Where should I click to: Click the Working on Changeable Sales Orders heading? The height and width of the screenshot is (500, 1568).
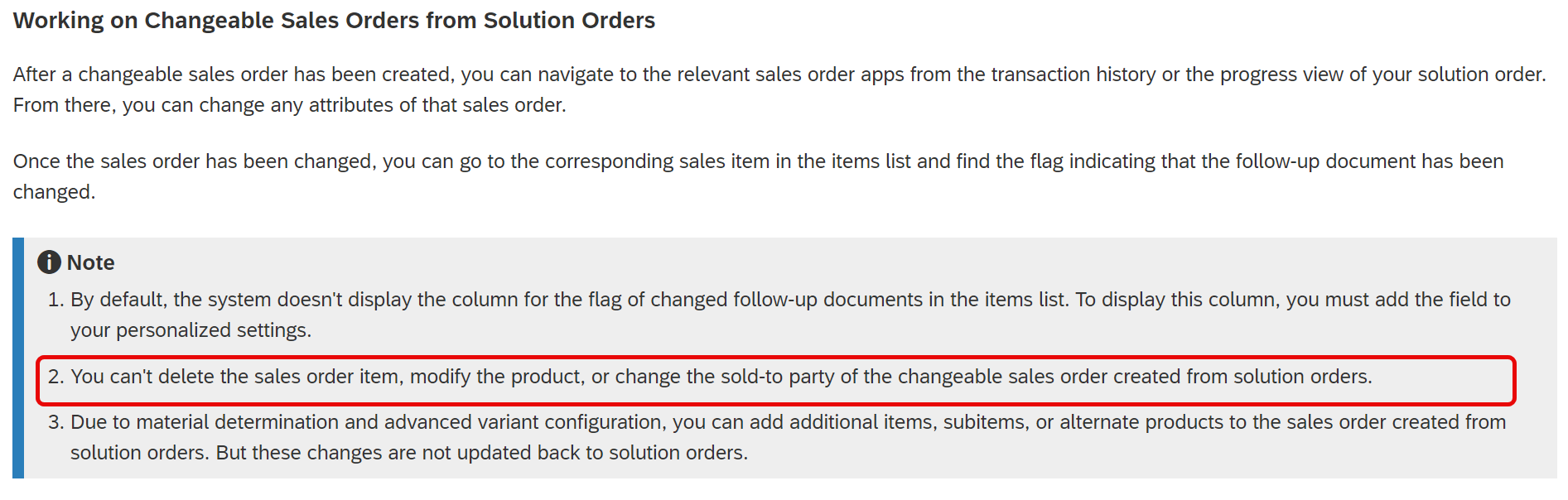pos(334,21)
